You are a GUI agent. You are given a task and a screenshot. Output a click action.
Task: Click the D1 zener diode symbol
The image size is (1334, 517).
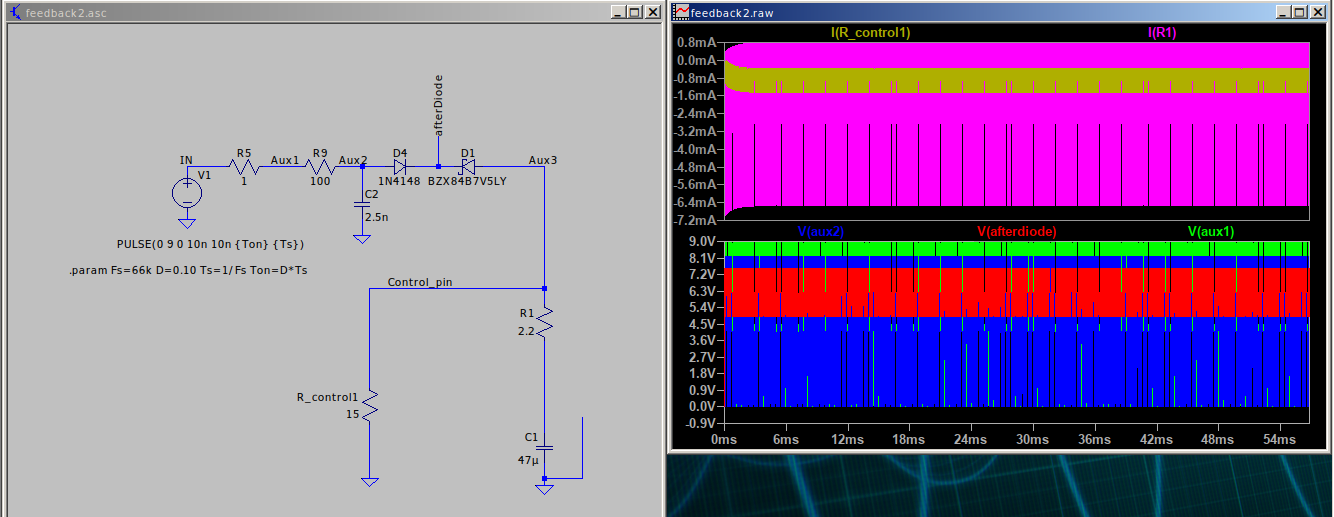tap(467, 167)
